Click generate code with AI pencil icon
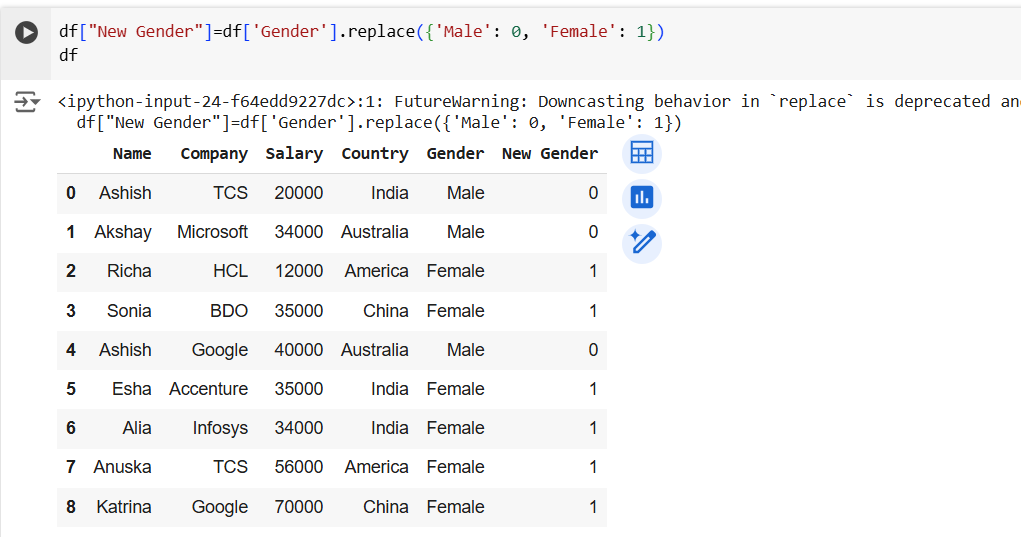The image size is (1021, 537). [642, 243]
